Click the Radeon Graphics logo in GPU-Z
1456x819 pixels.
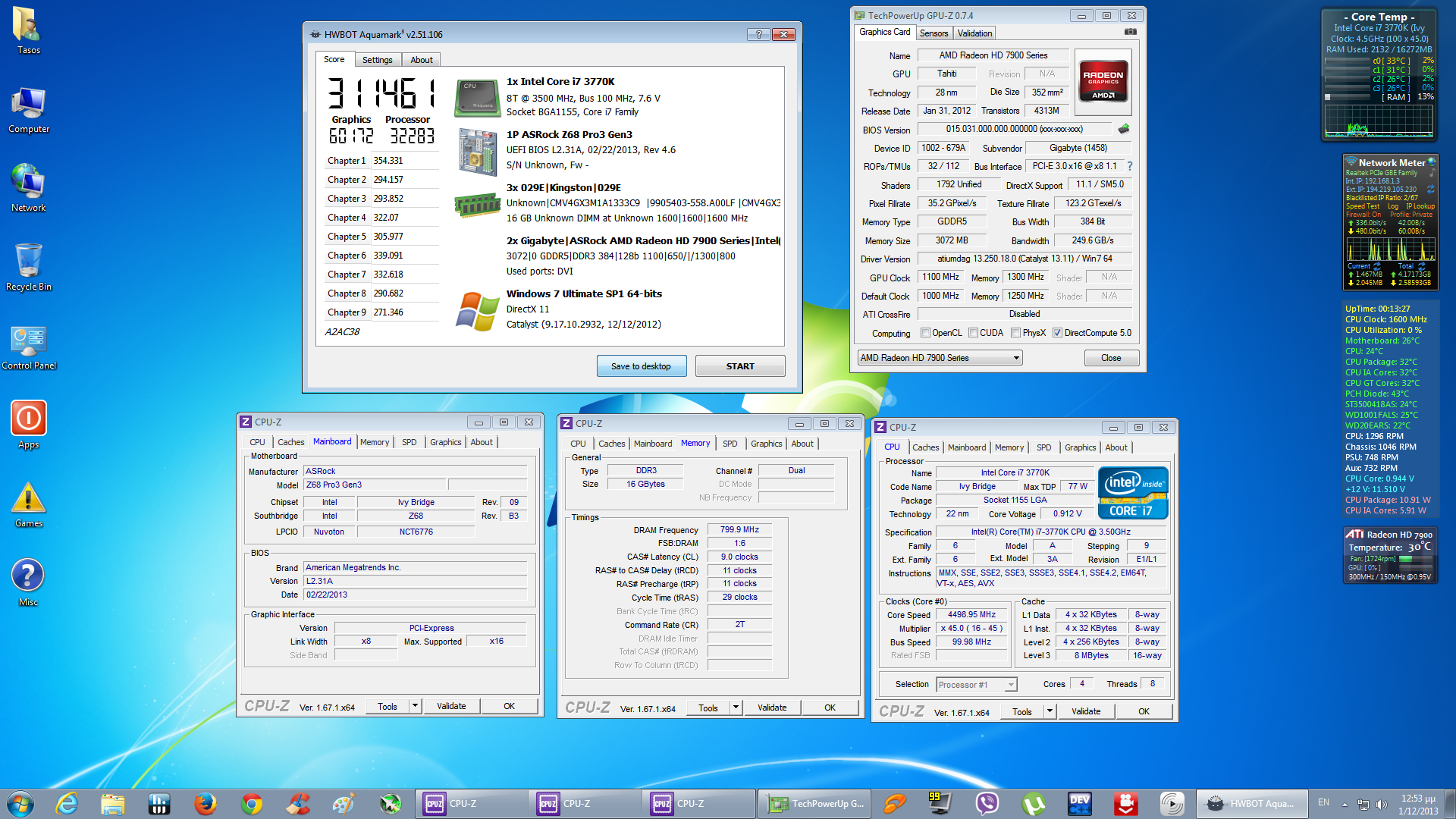point(1103,81)
